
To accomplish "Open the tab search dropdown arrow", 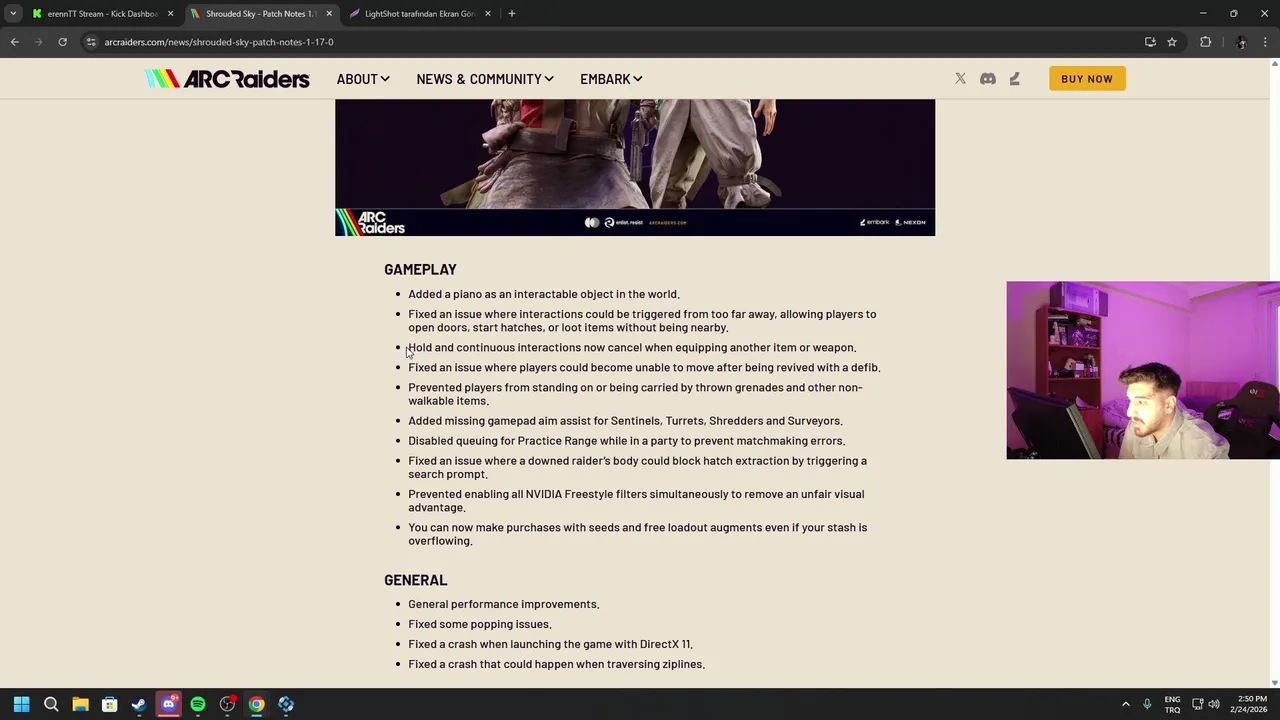I will tap(13, 14).
